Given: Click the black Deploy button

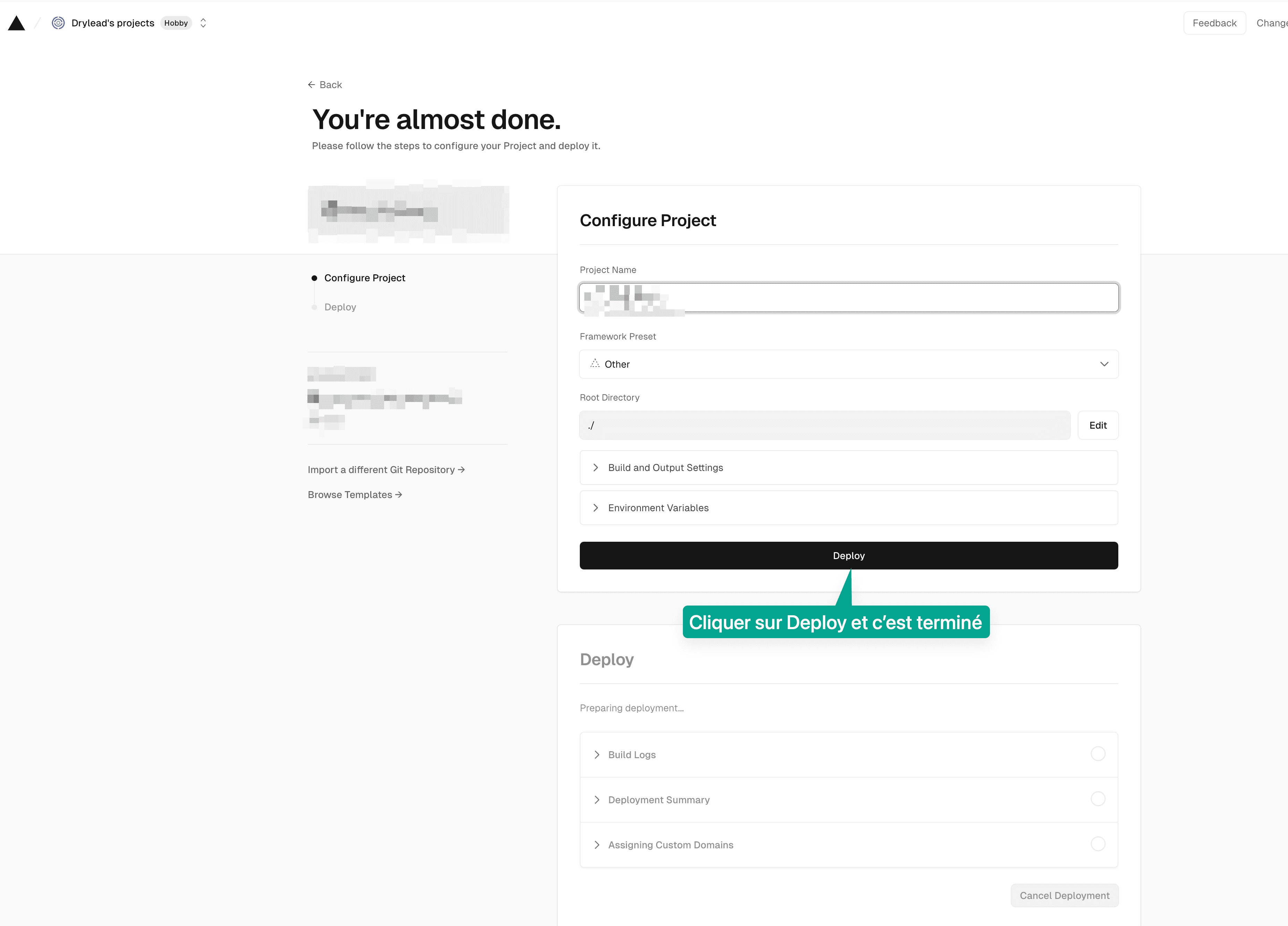Looking at the screenshot, I should [x=848, y=556].
